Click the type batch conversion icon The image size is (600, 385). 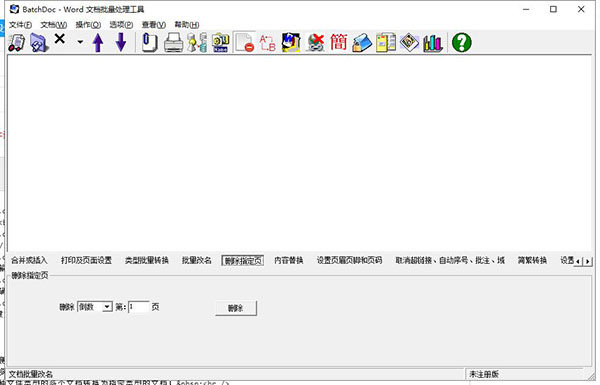(x=197, y=42)
